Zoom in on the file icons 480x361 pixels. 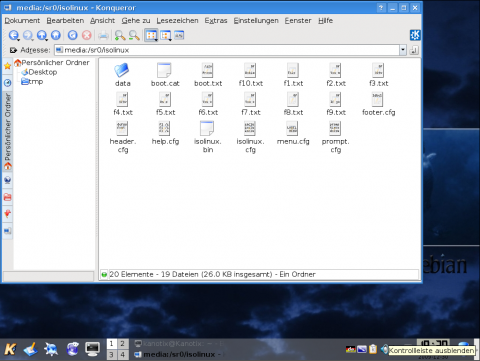(x=120, y=35)
